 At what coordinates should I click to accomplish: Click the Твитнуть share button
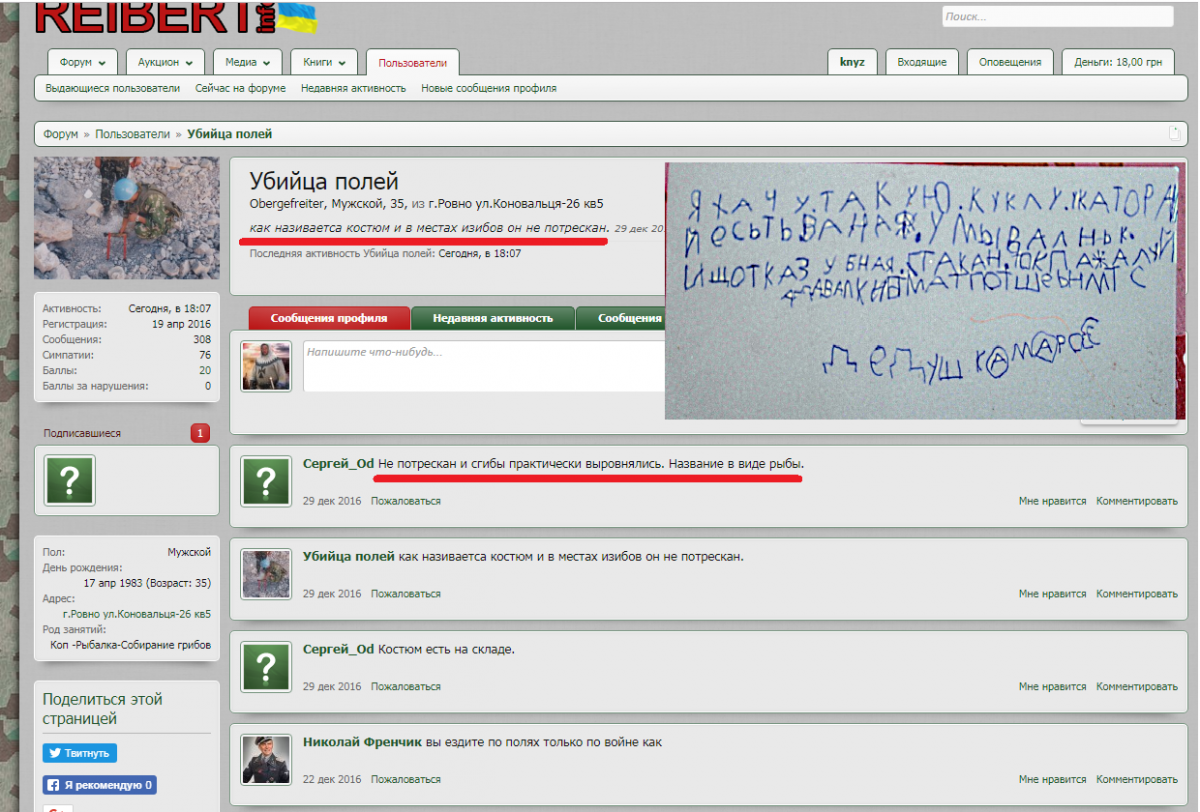point(80,753)
